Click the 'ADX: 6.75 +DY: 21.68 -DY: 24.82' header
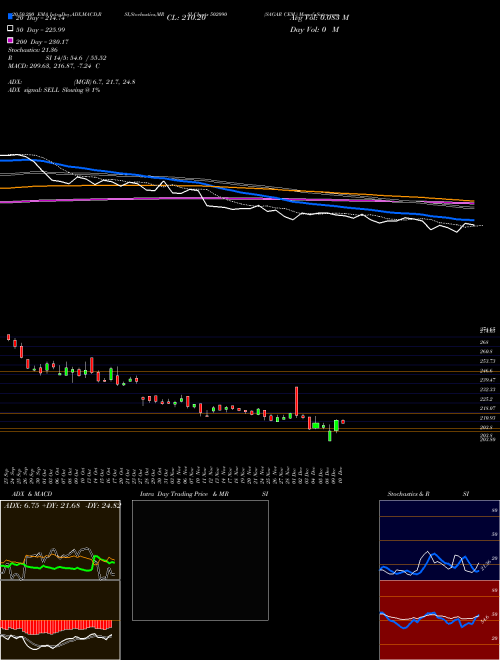 pyautogui.click(x=62, y=505)
